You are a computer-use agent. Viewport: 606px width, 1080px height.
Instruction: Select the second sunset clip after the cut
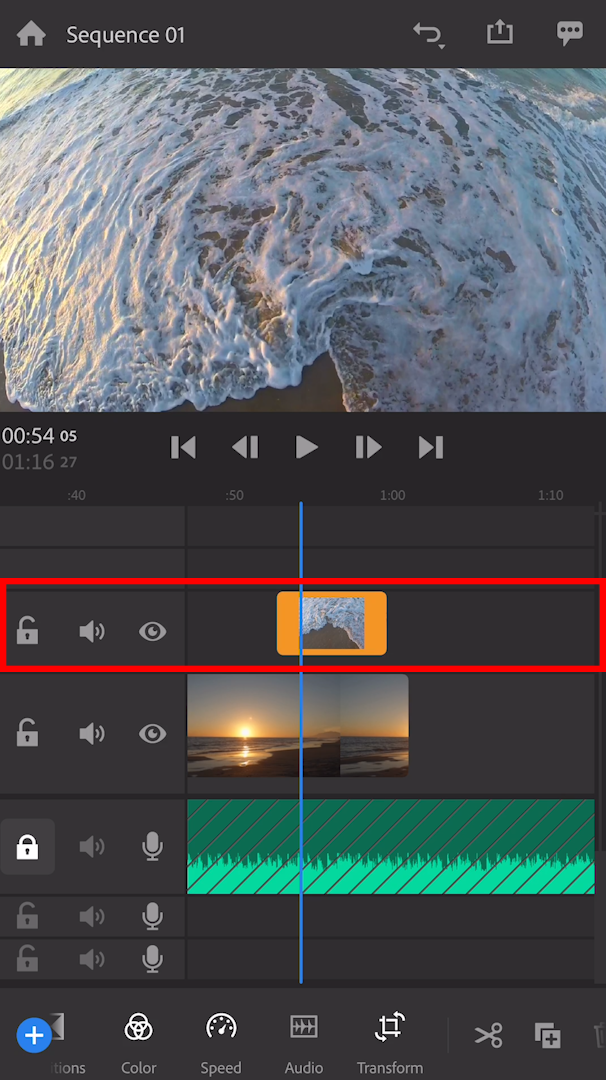pos(375,725)
